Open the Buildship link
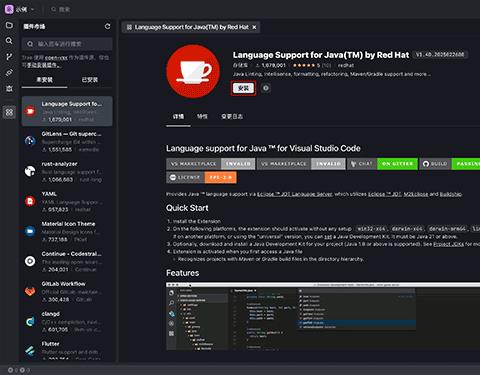Viewport: 480px width, 375px height. [451, 194]
